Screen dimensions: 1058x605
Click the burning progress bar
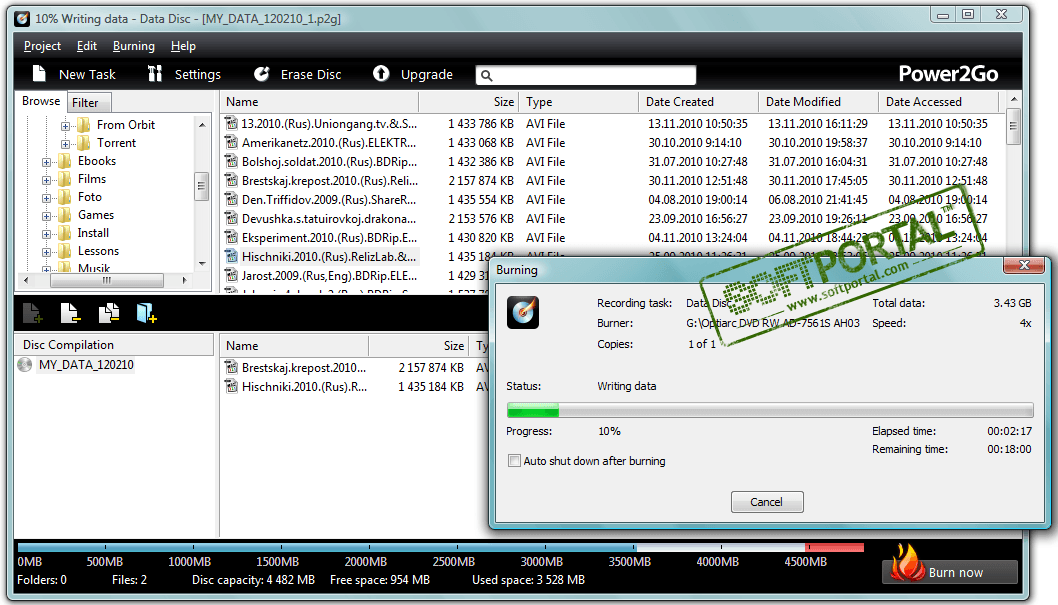click(x=770, y=410)
